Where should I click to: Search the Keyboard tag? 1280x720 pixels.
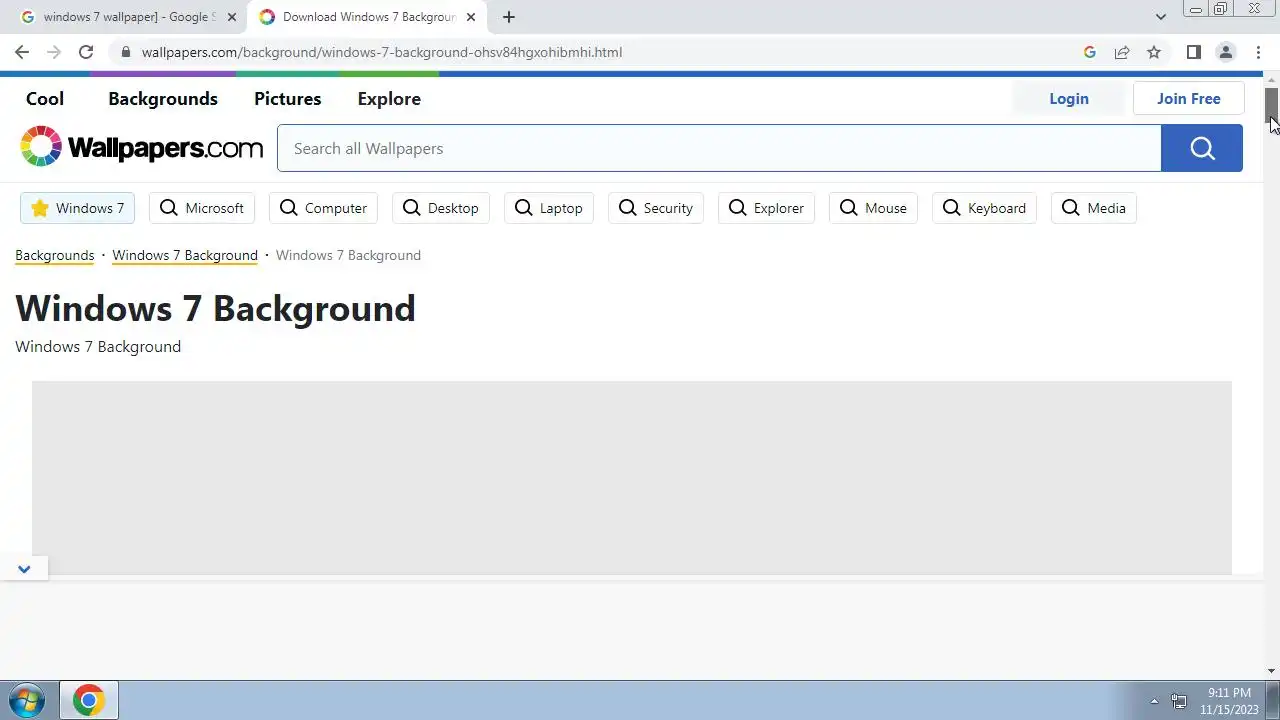(984, 208)
